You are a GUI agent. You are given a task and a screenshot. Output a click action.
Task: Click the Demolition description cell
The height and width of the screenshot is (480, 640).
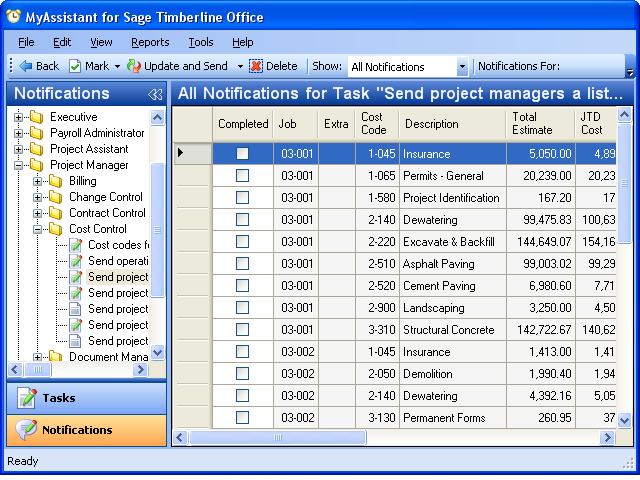[x=453, y=374]
